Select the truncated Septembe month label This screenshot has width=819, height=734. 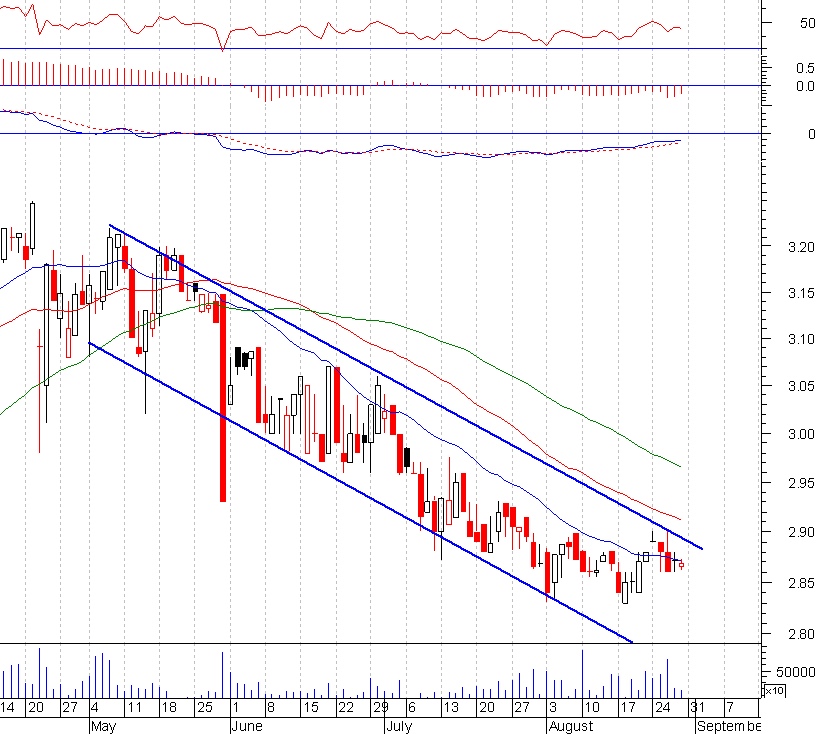[x=729, y=727]
